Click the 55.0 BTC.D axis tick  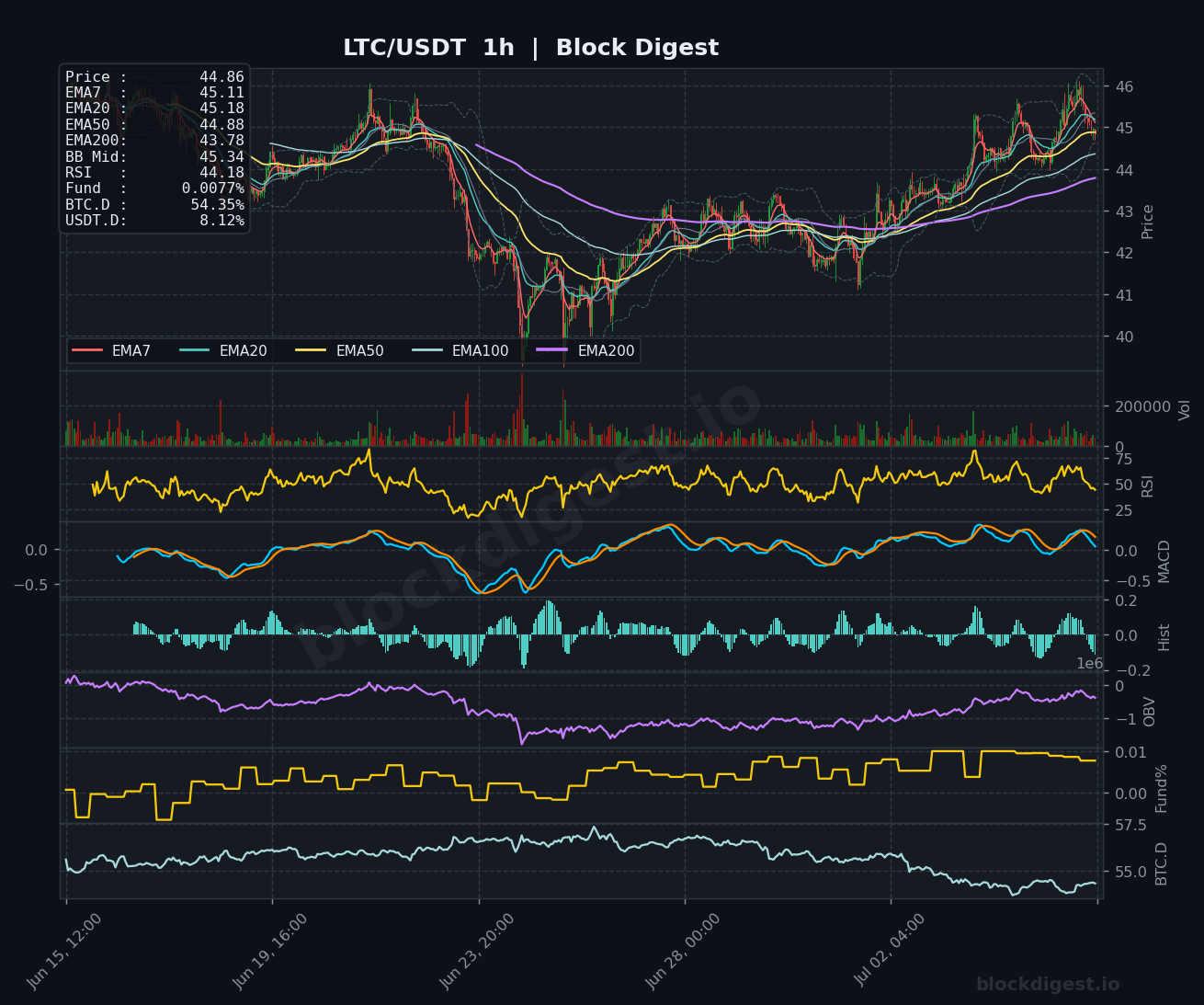pyautogui.click(x=1130, y=872)
